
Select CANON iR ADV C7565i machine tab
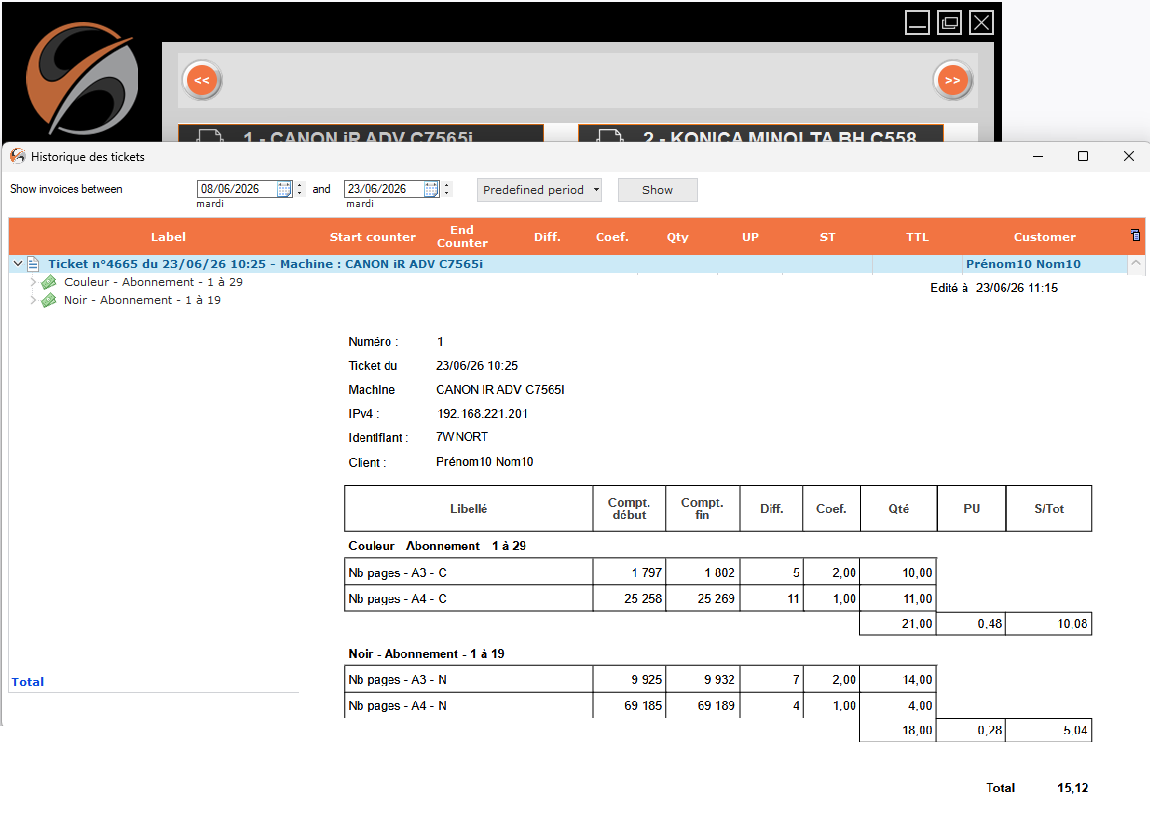[361, 133]
